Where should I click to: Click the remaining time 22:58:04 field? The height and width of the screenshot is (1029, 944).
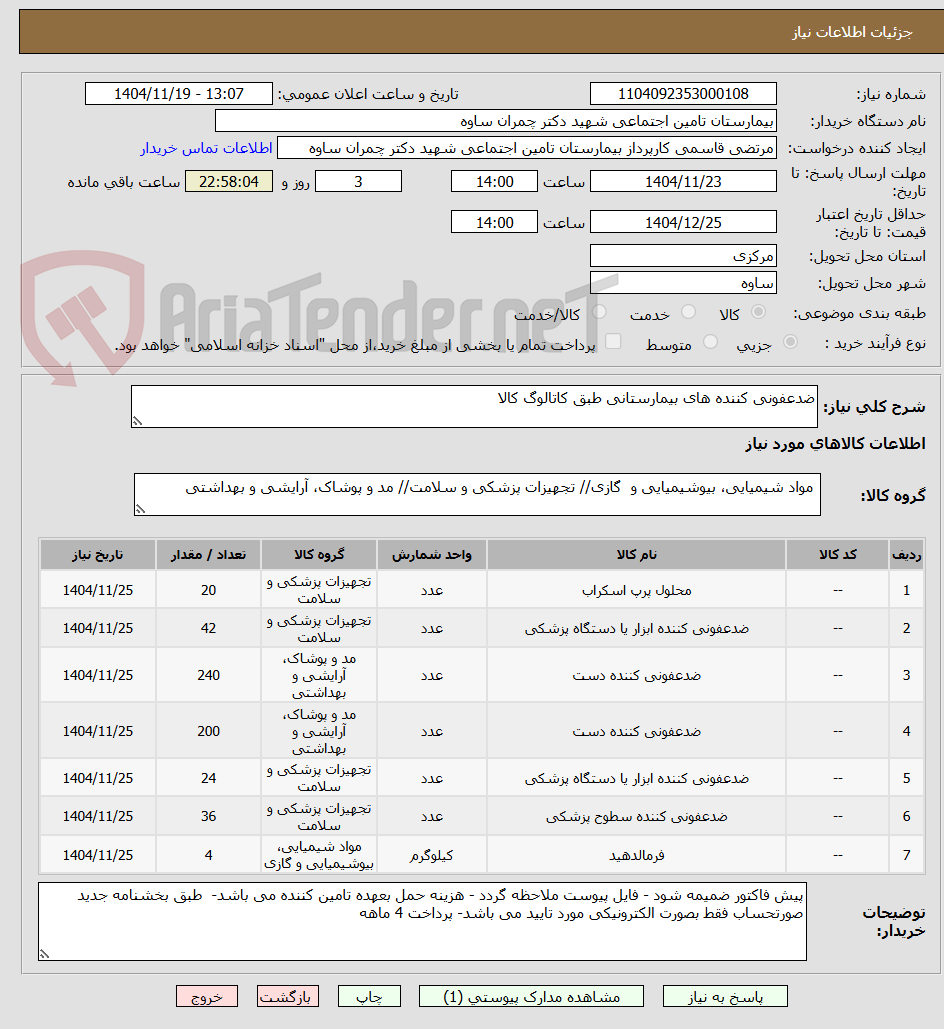(228, 181)
